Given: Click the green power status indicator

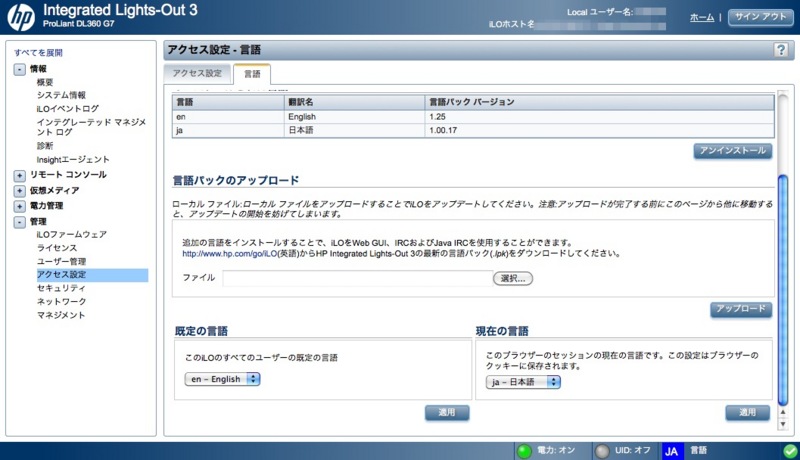Looking at the screenshot, I should pyautogui.click(x=524, y=451).
